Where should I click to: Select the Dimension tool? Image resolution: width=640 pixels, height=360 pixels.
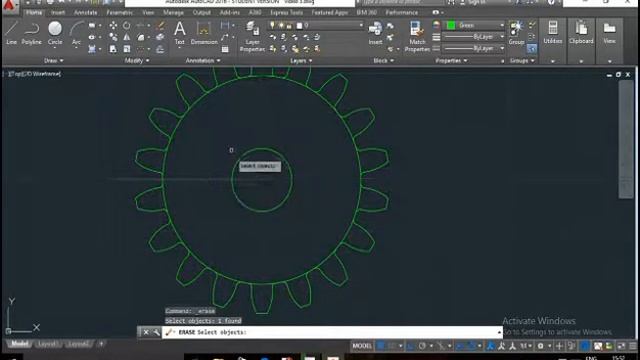coord(204,33)
